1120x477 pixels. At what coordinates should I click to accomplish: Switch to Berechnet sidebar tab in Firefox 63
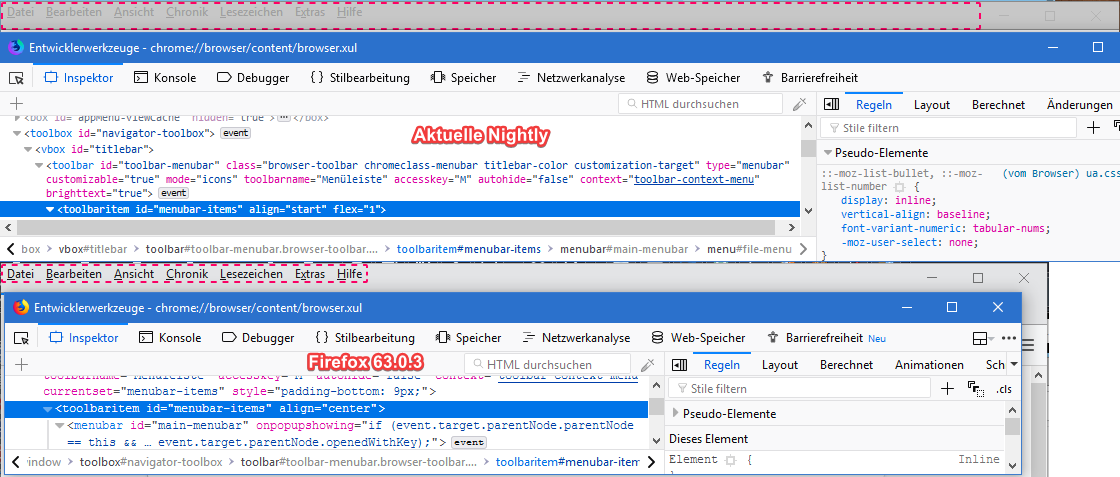point(846,365)
